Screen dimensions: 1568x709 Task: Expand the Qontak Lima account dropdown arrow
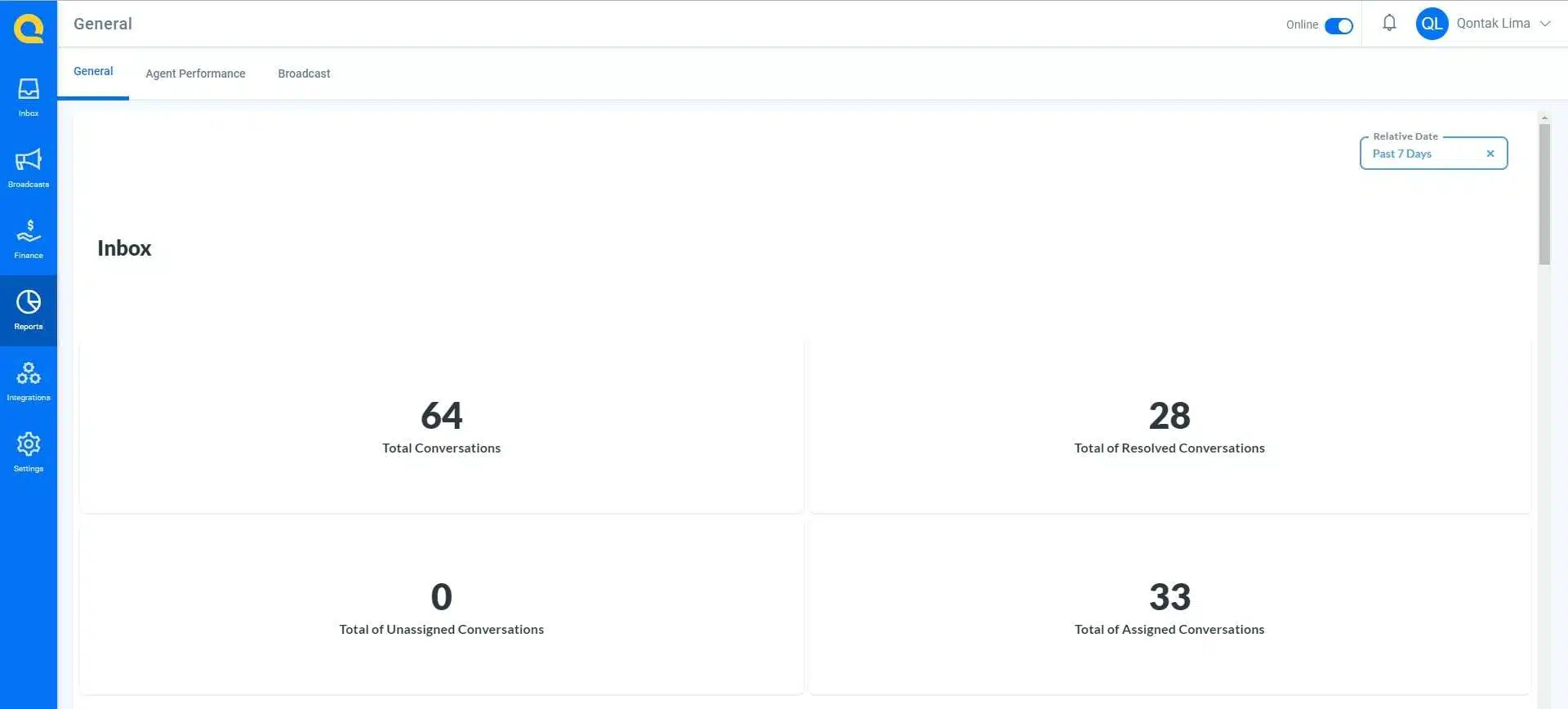coord(1545,24)
